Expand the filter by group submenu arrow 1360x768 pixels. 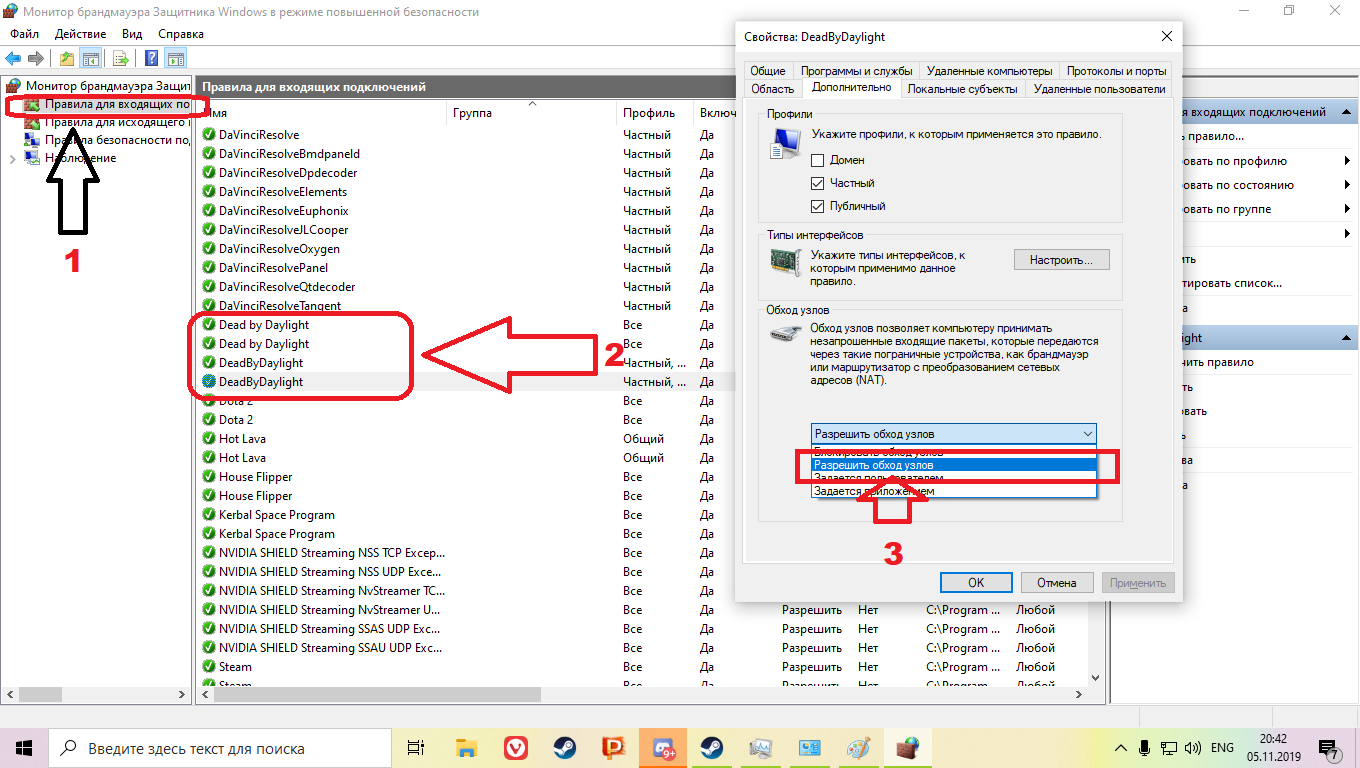coord(1347,209)
